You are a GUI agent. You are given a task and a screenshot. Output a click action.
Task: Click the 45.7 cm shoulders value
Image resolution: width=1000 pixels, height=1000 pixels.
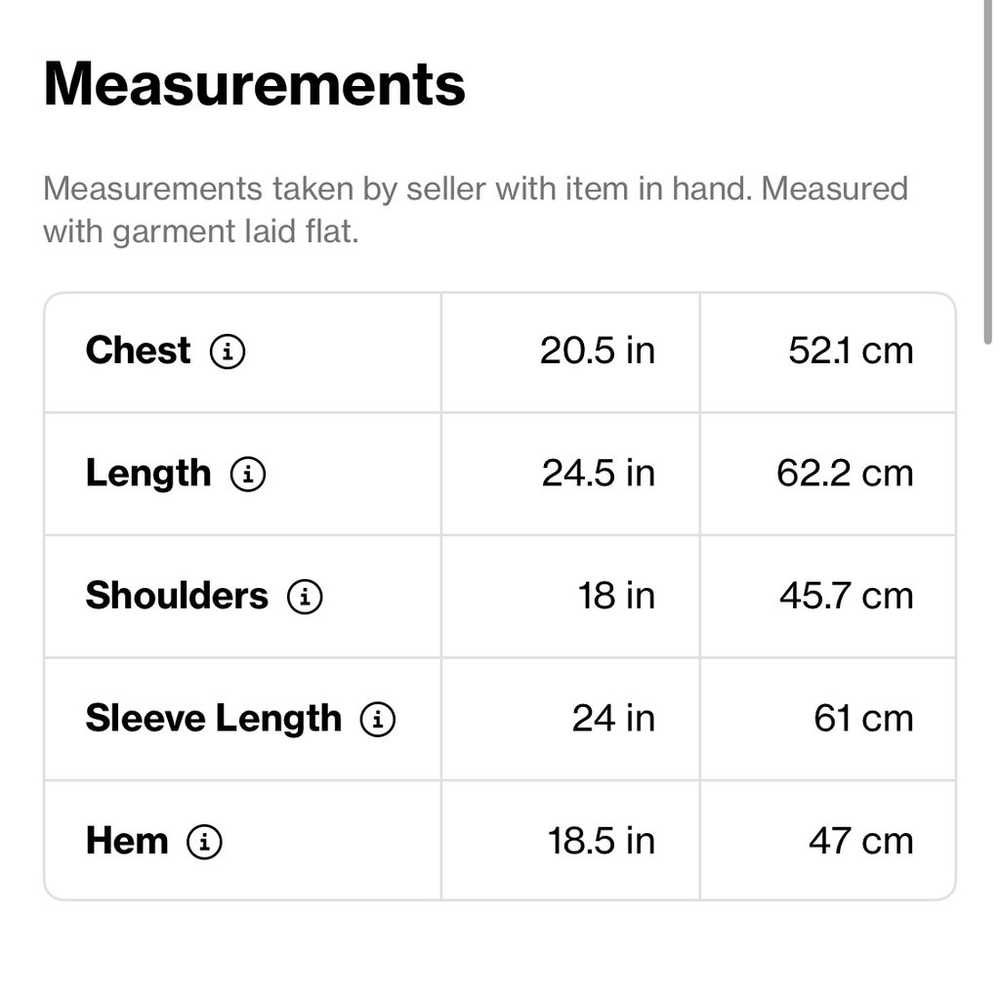click(x=846, y=596)
